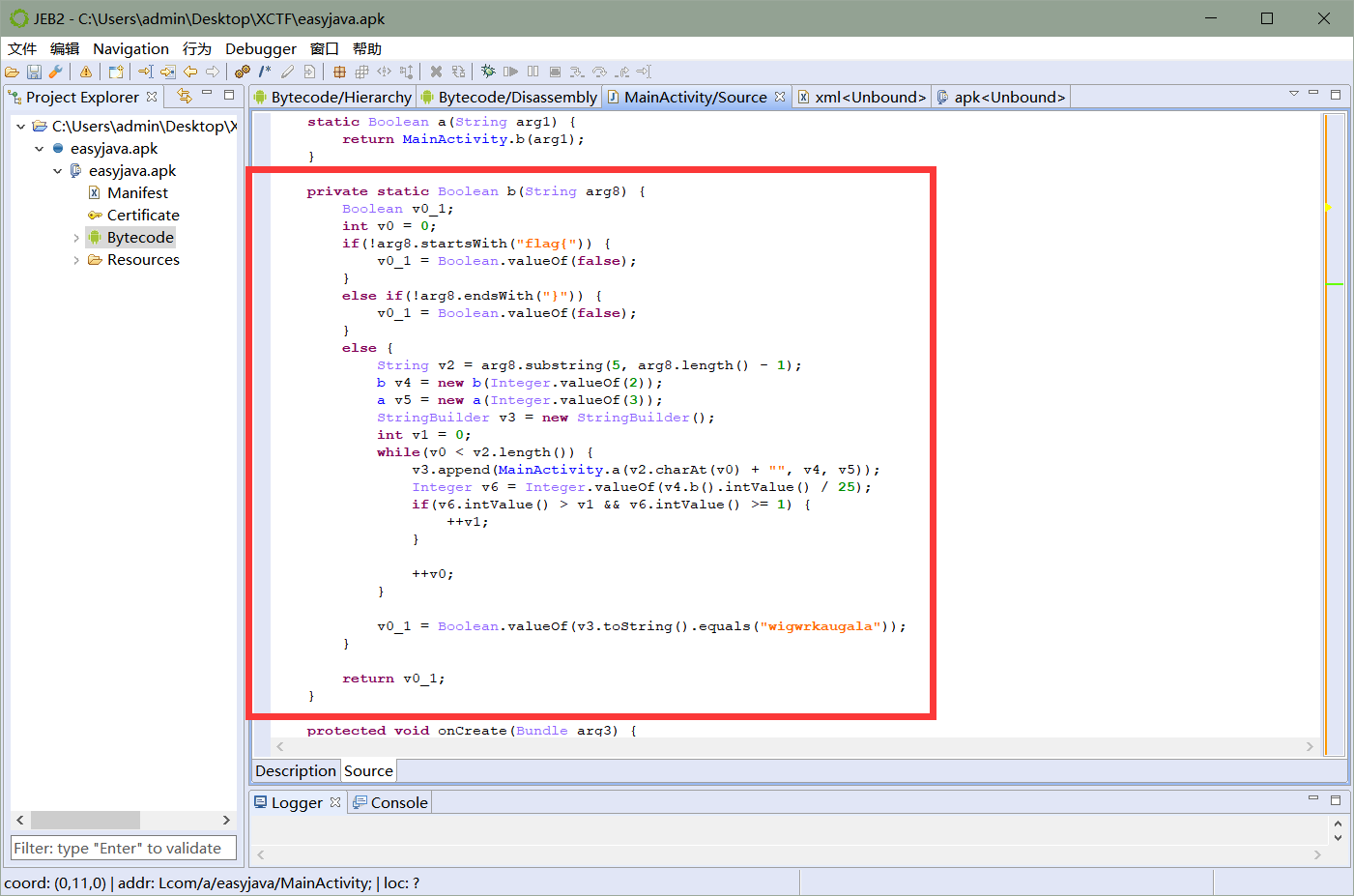Click the cross-references orange grid icon
The width and height of the screenshot is (1354, 896).
click(x=339, y=72)
